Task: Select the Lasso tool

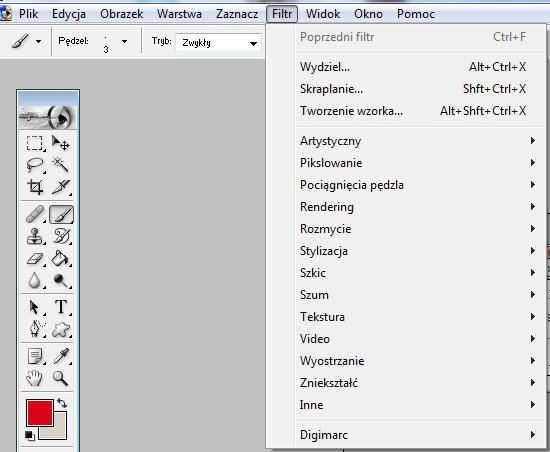Action: point(35,165)
